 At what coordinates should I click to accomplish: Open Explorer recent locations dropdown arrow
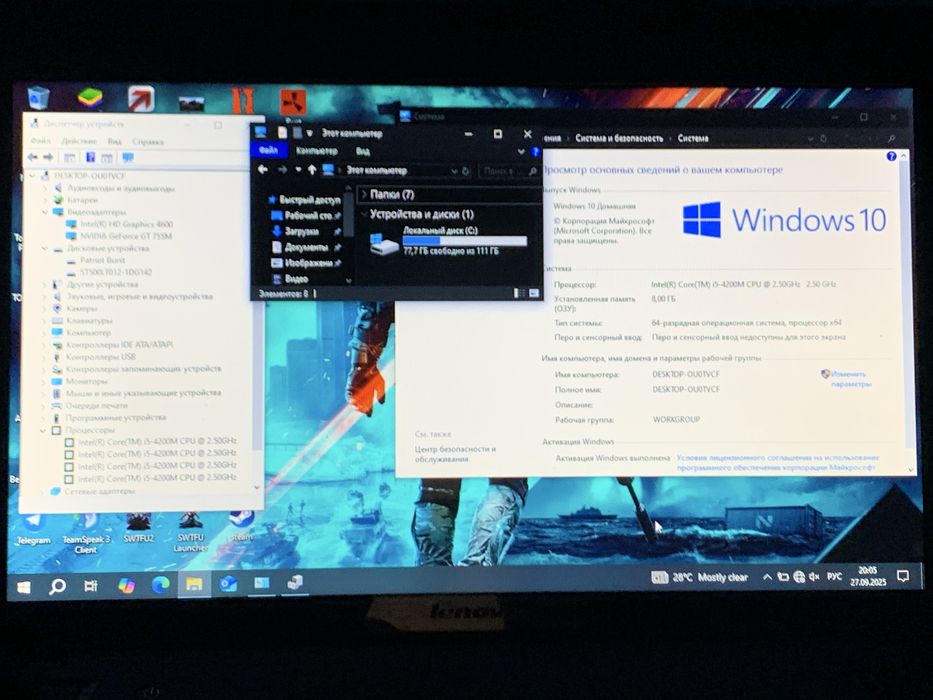[x=298, y=170]
